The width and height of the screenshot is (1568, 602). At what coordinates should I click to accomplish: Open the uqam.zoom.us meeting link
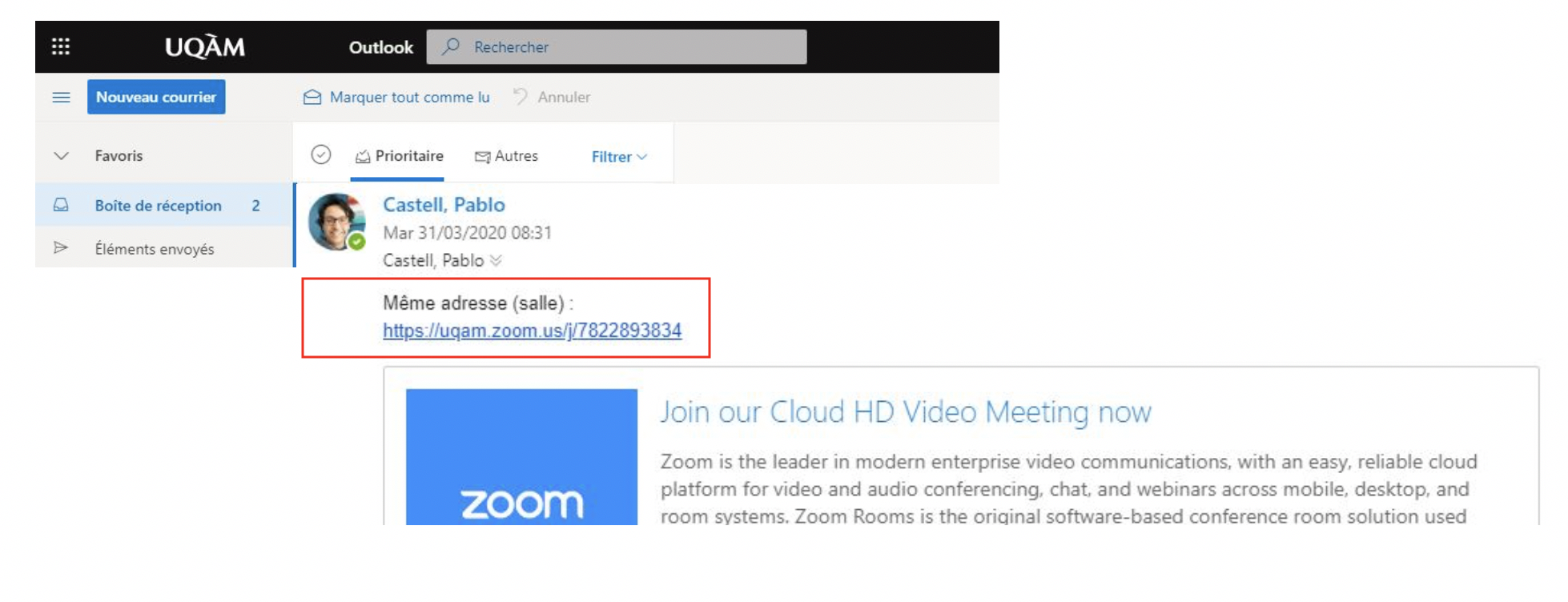(x=532, y=331)
